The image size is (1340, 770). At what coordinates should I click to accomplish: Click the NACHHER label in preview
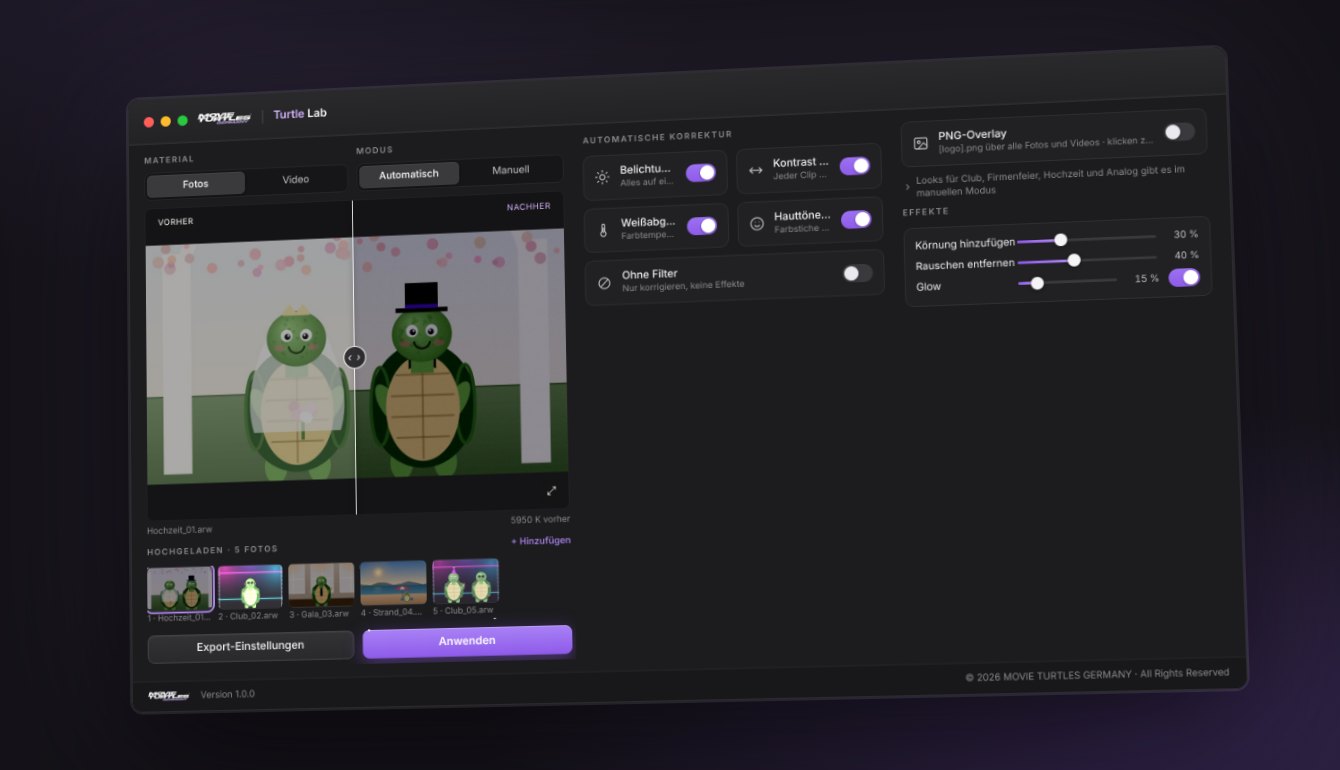point(528,207)
